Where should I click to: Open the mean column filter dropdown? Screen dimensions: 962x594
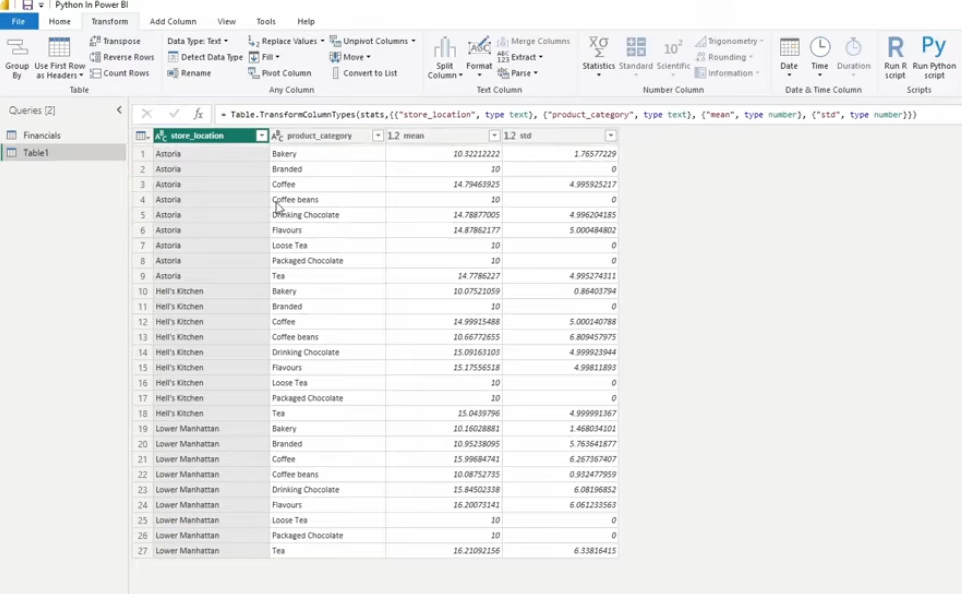tap(494, 136)
